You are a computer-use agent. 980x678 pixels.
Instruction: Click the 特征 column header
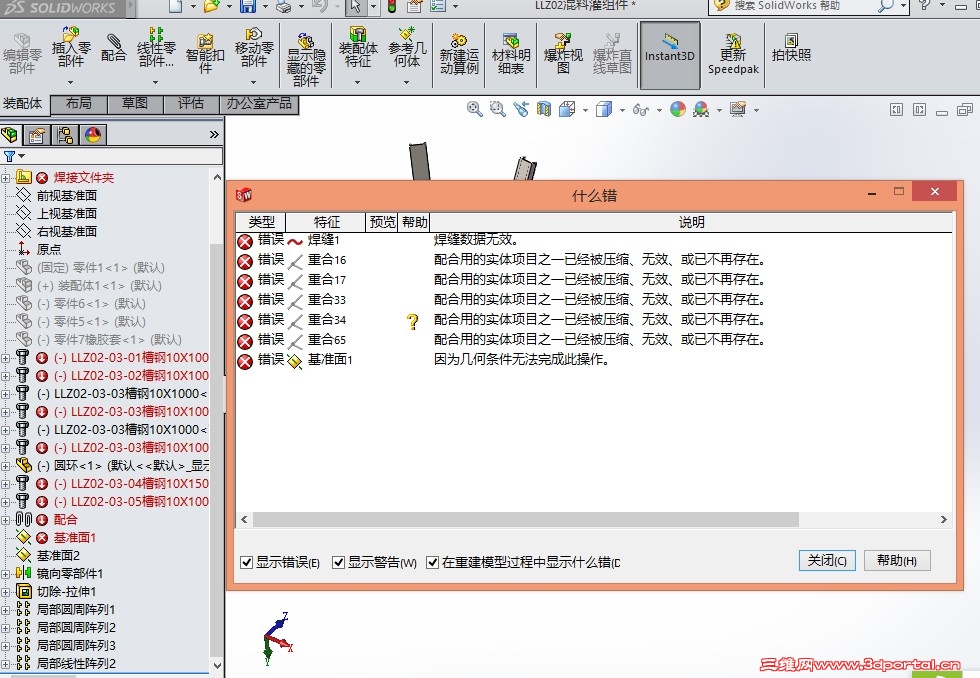point(326,222)
